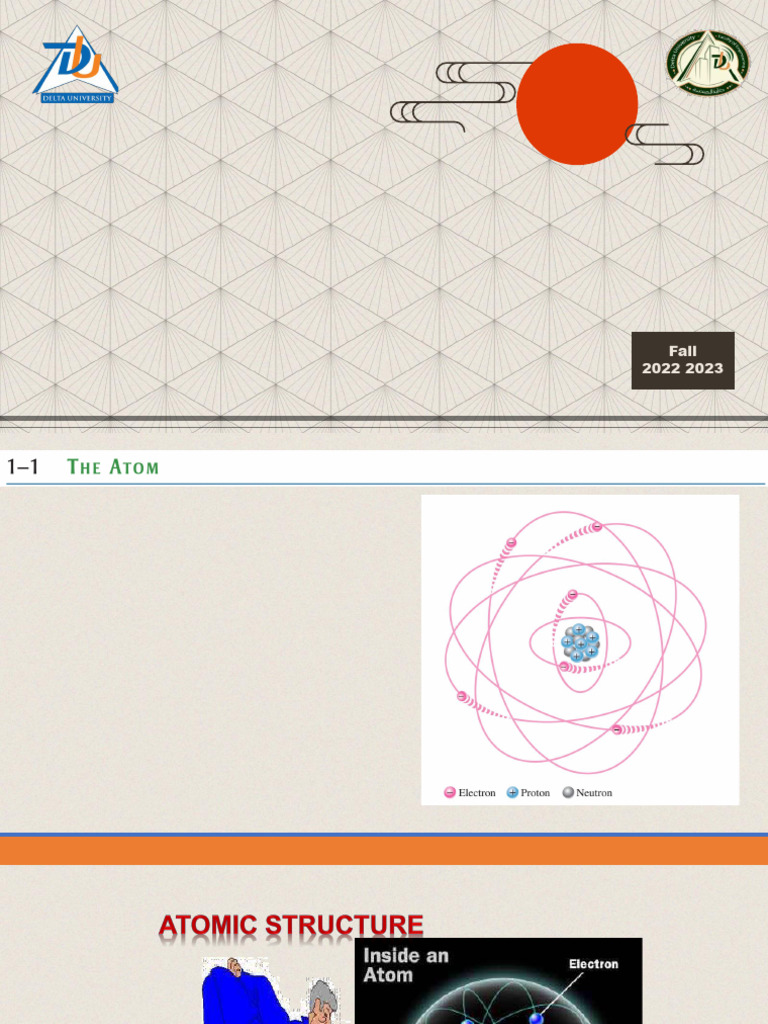
Task: Click the large orange-red circle graphic
Action: (577, 104)
